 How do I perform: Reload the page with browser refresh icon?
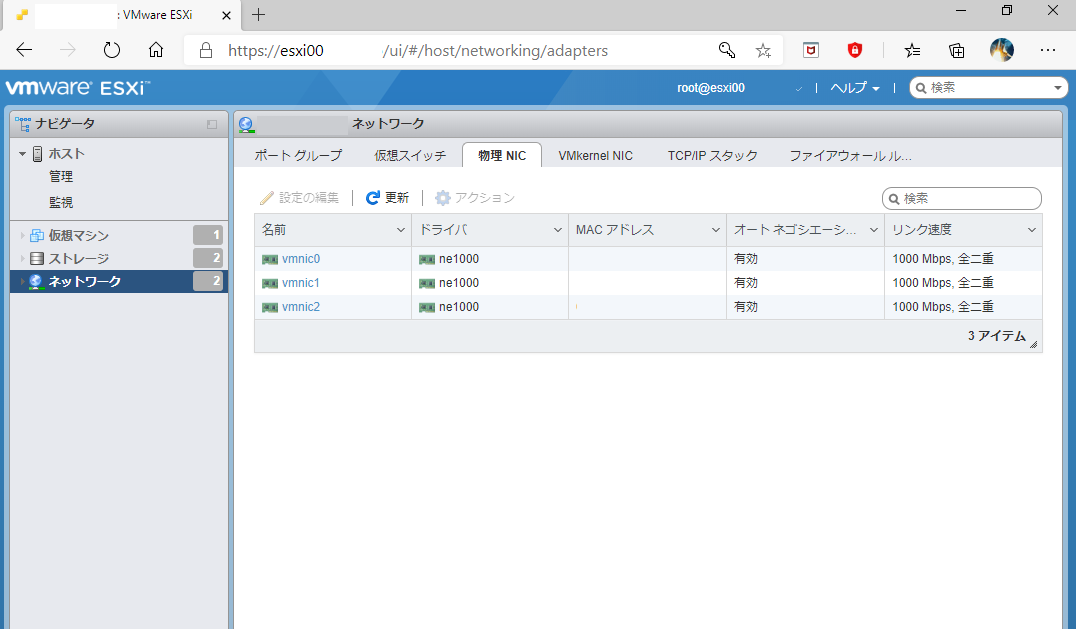point(112,50)
